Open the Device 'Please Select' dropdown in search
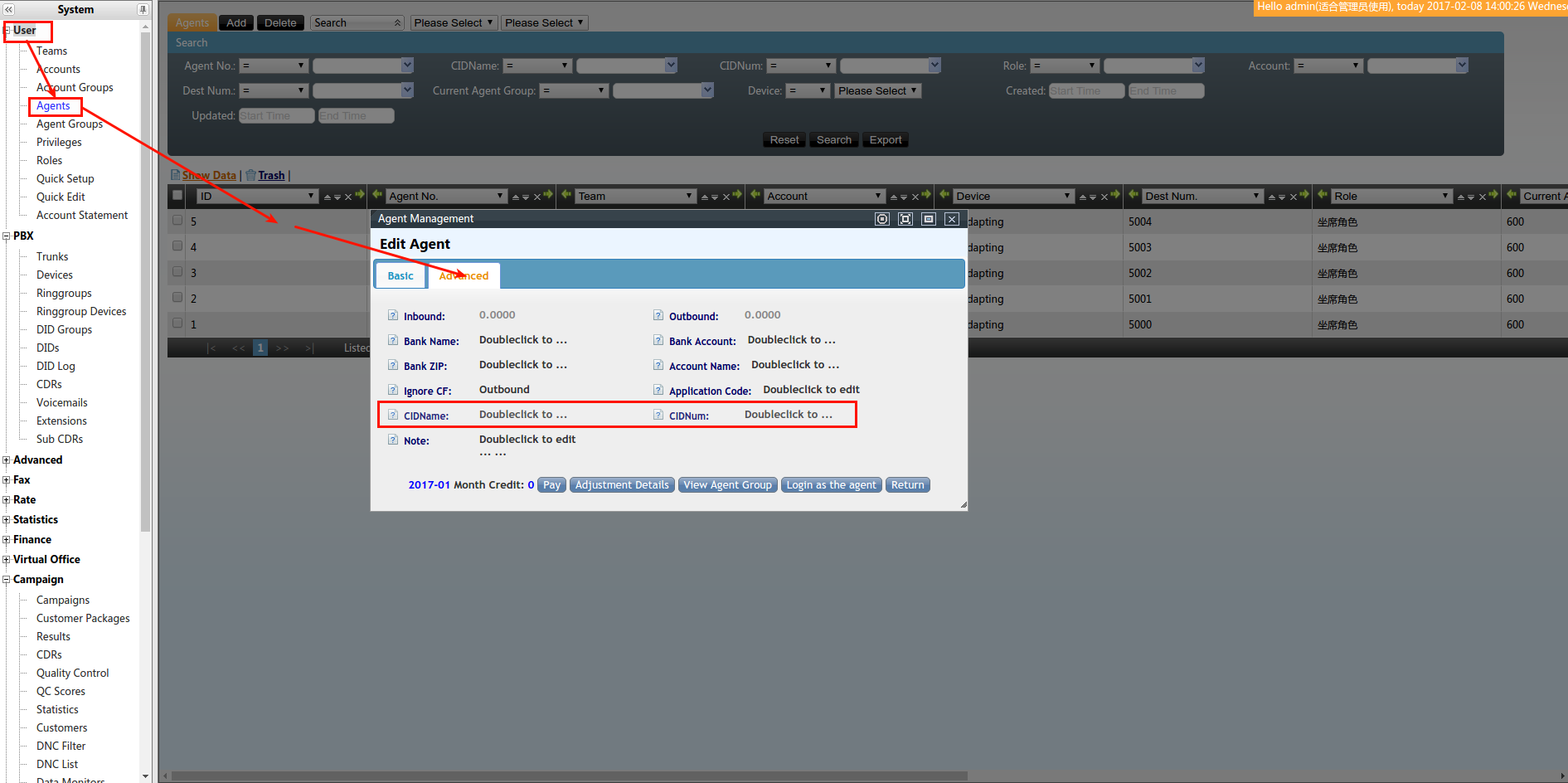Screen dimensions: 1568x783 (x=877, y=91)
